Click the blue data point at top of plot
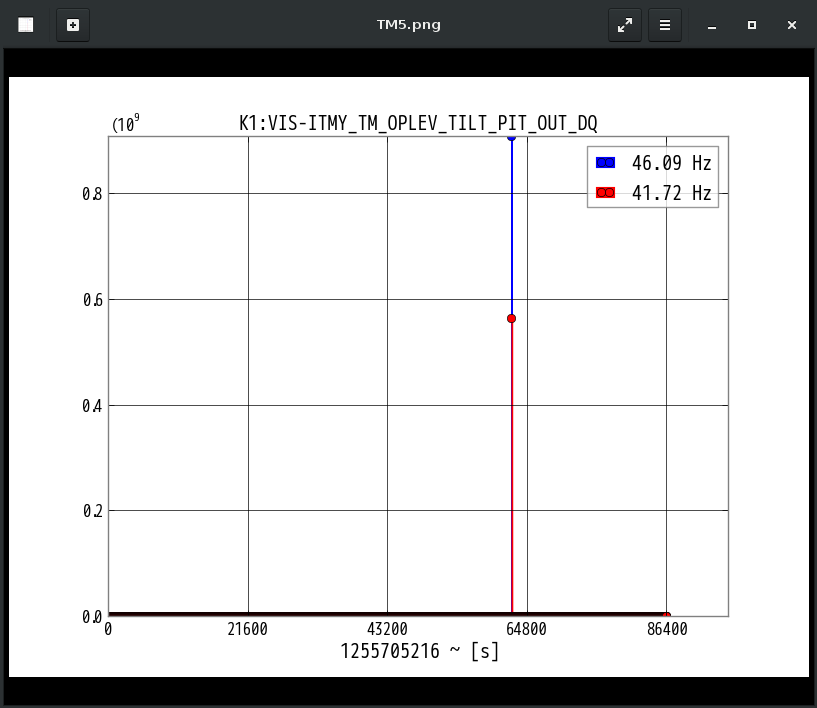This screenshot has width=817, height=708. 511,138
